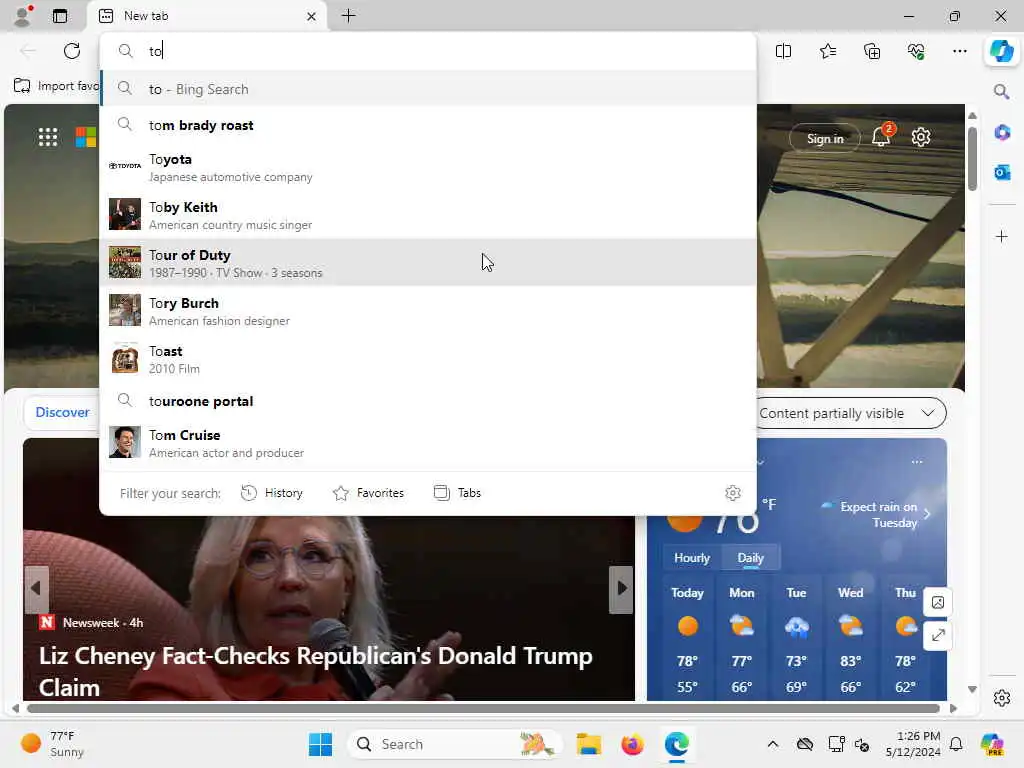Go to the previous news story arrow
Viewport: 1024px width, 768px height.
pos(36,589)
